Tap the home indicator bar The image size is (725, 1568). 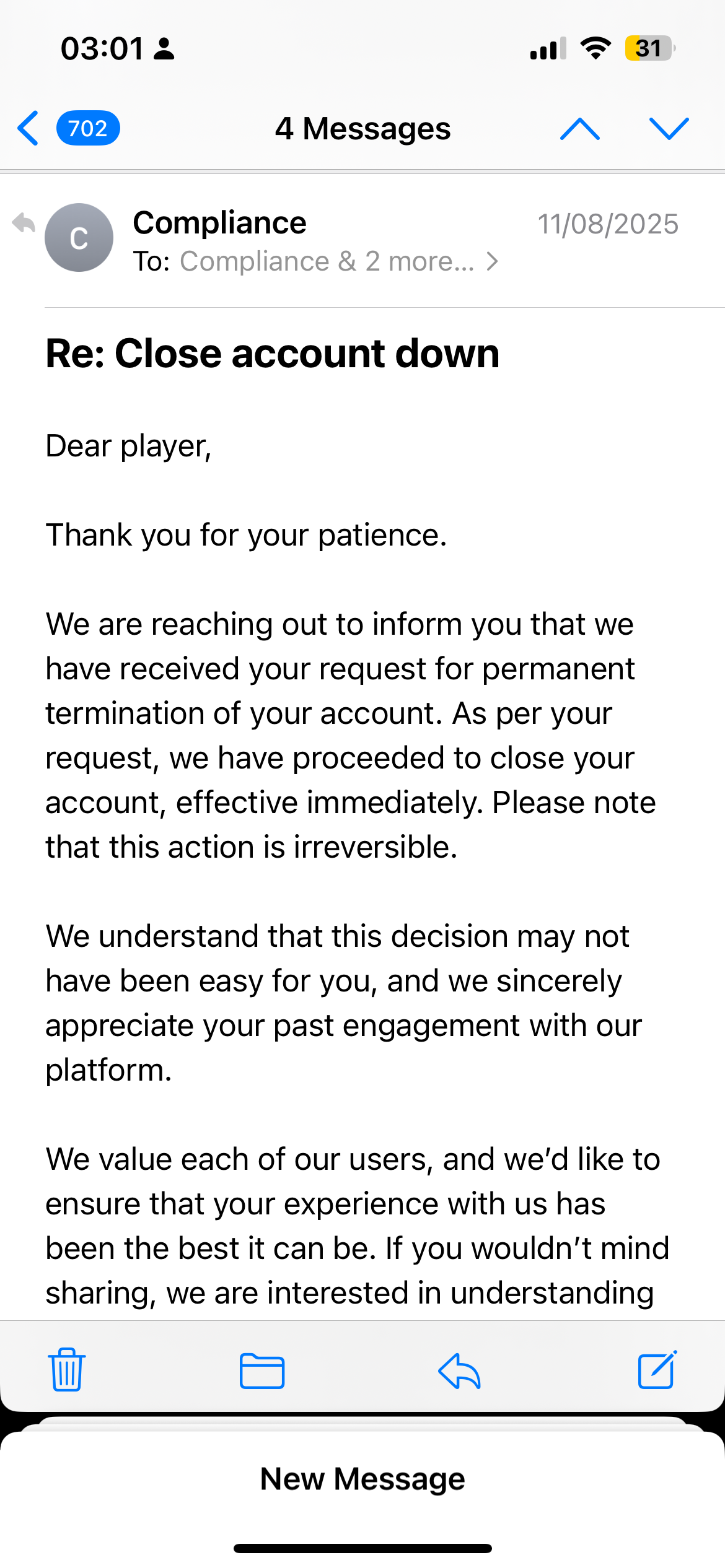click(362, 1548)
